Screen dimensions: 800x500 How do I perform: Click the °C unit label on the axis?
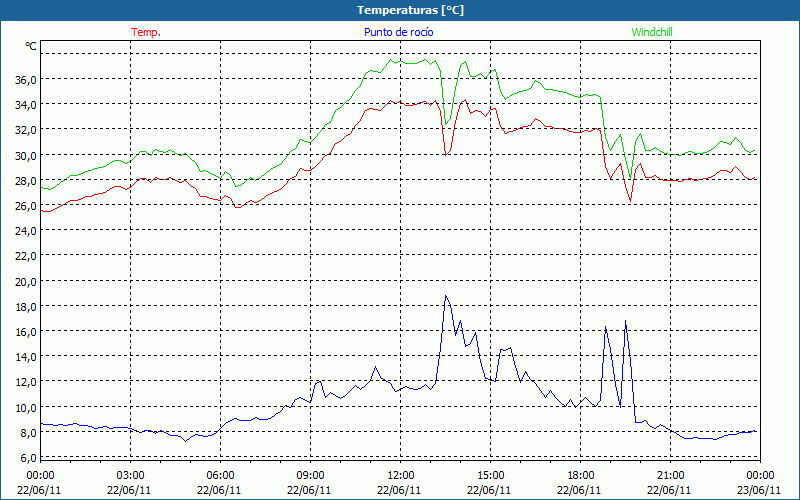pyautogui.click(x=31, y=46)
